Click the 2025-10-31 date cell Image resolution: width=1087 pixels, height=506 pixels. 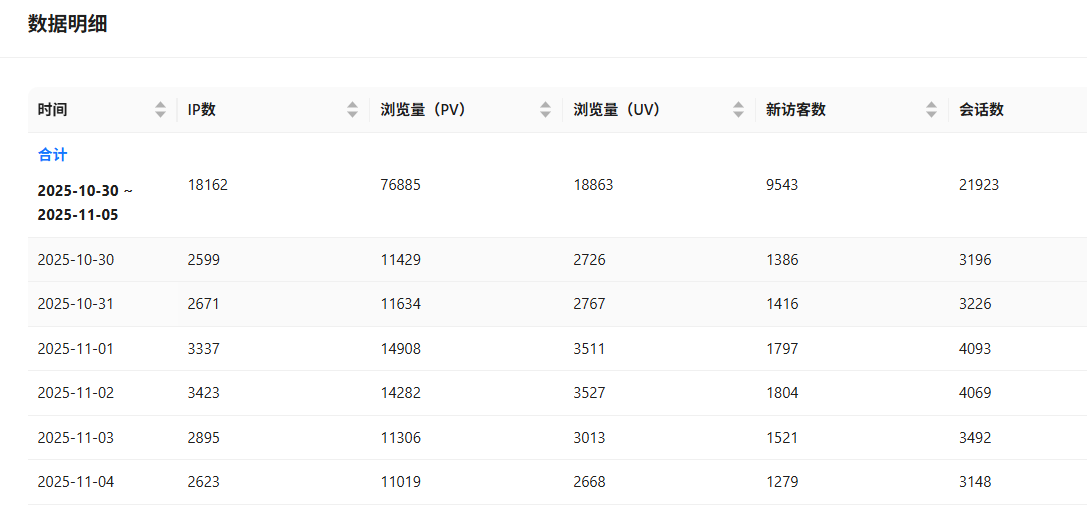[x=76, y=304]
